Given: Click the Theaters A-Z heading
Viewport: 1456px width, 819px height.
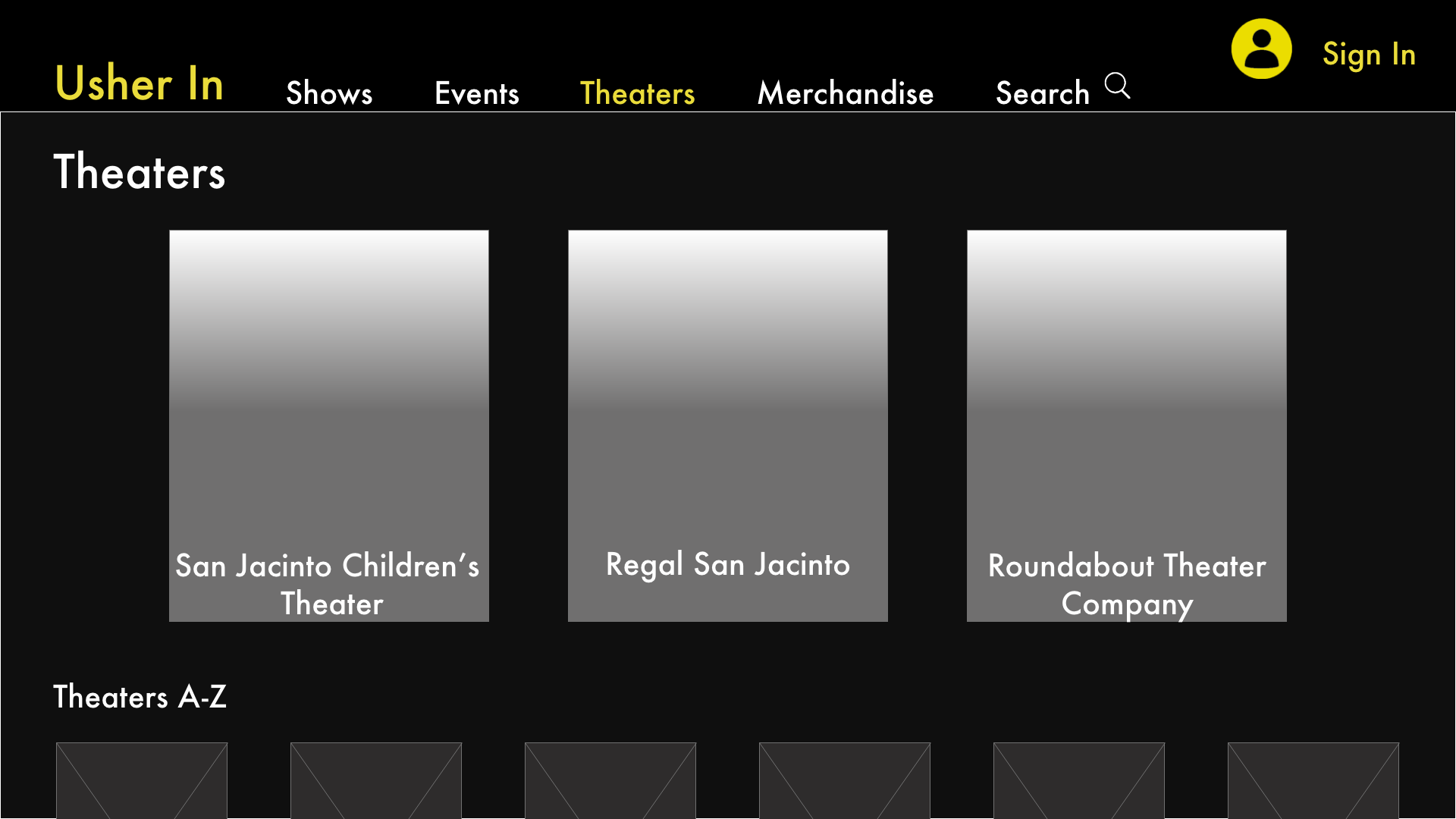Looking at the screenshot, I should coord(140,697).
